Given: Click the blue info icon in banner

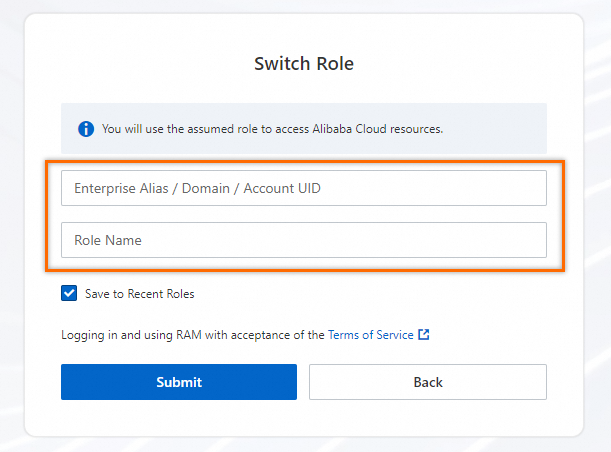Looking at the screenshot, I should pyautogui.click(x=86, y=129).
